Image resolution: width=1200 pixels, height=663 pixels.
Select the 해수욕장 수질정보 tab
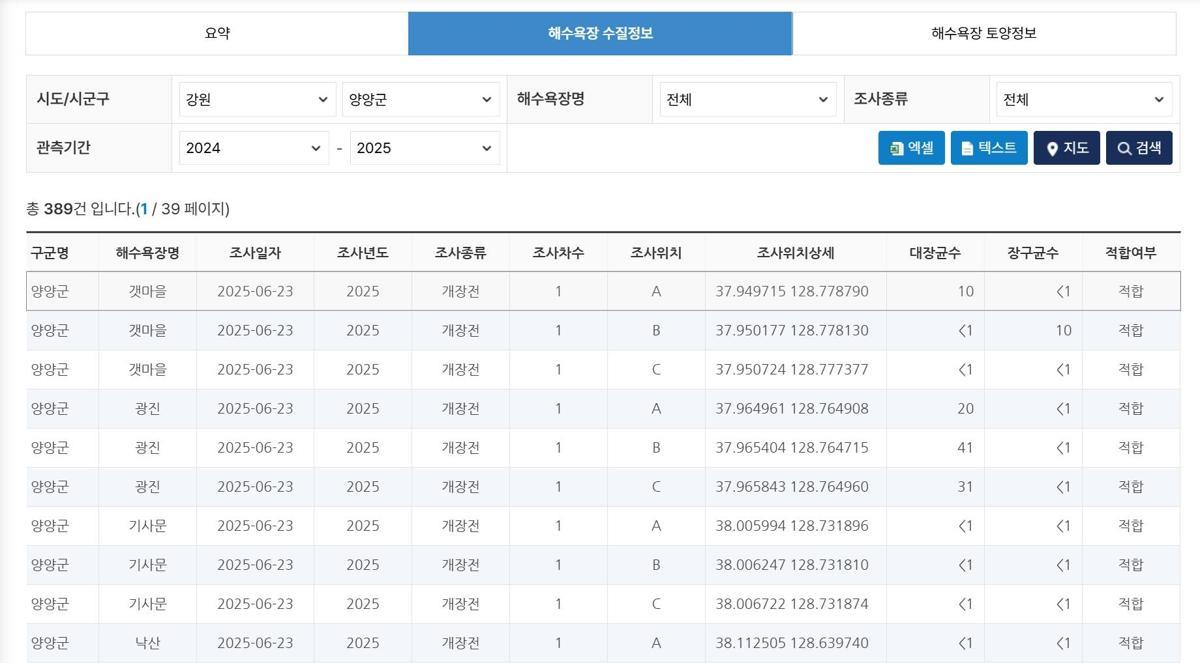(600, 33)
